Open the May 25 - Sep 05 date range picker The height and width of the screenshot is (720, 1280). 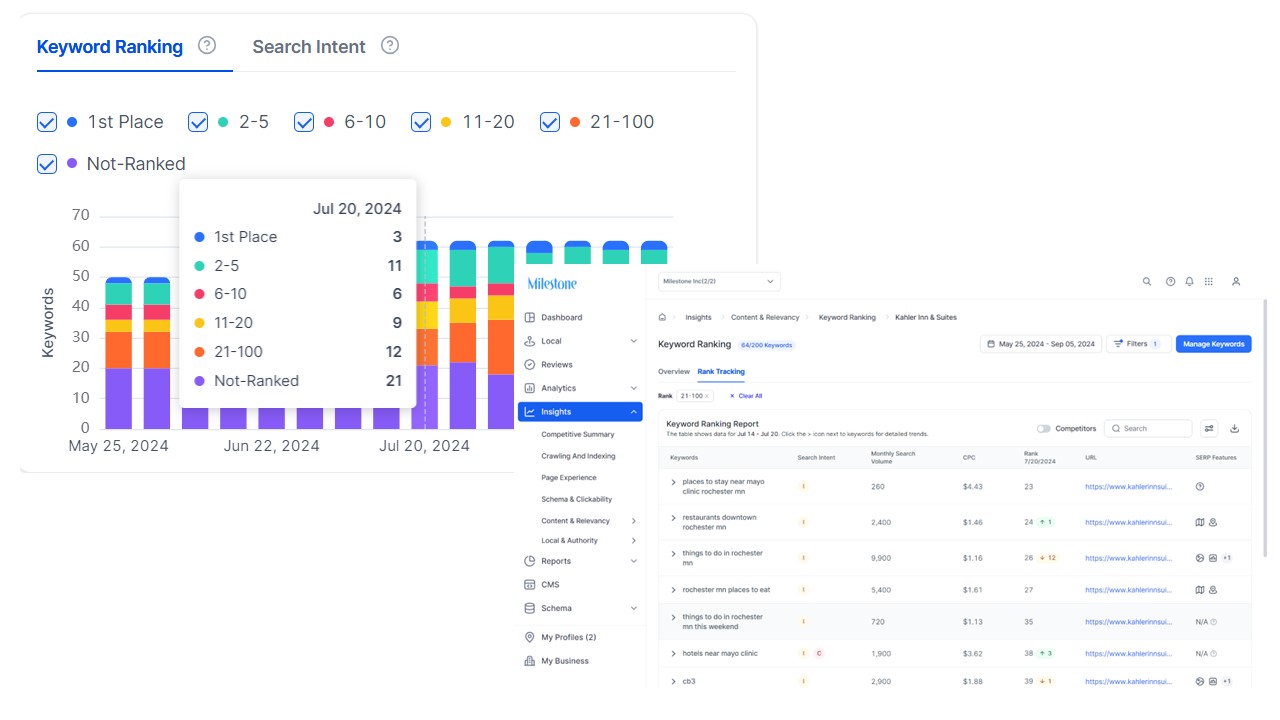click(x=1040, y=344)
